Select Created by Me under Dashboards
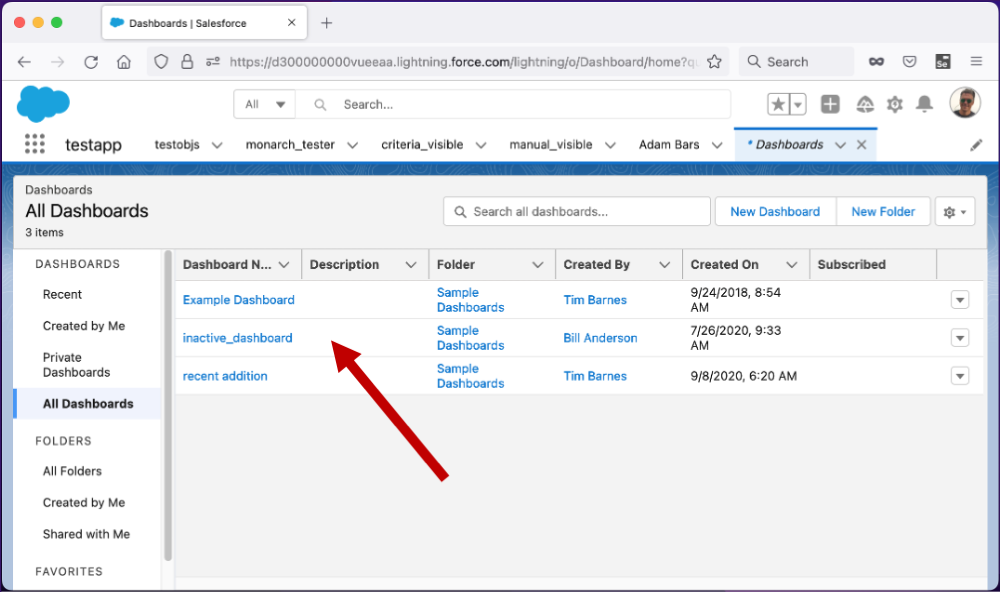Screen dimensions: 1000x592 pyautogui.click(x=84, y=326)
